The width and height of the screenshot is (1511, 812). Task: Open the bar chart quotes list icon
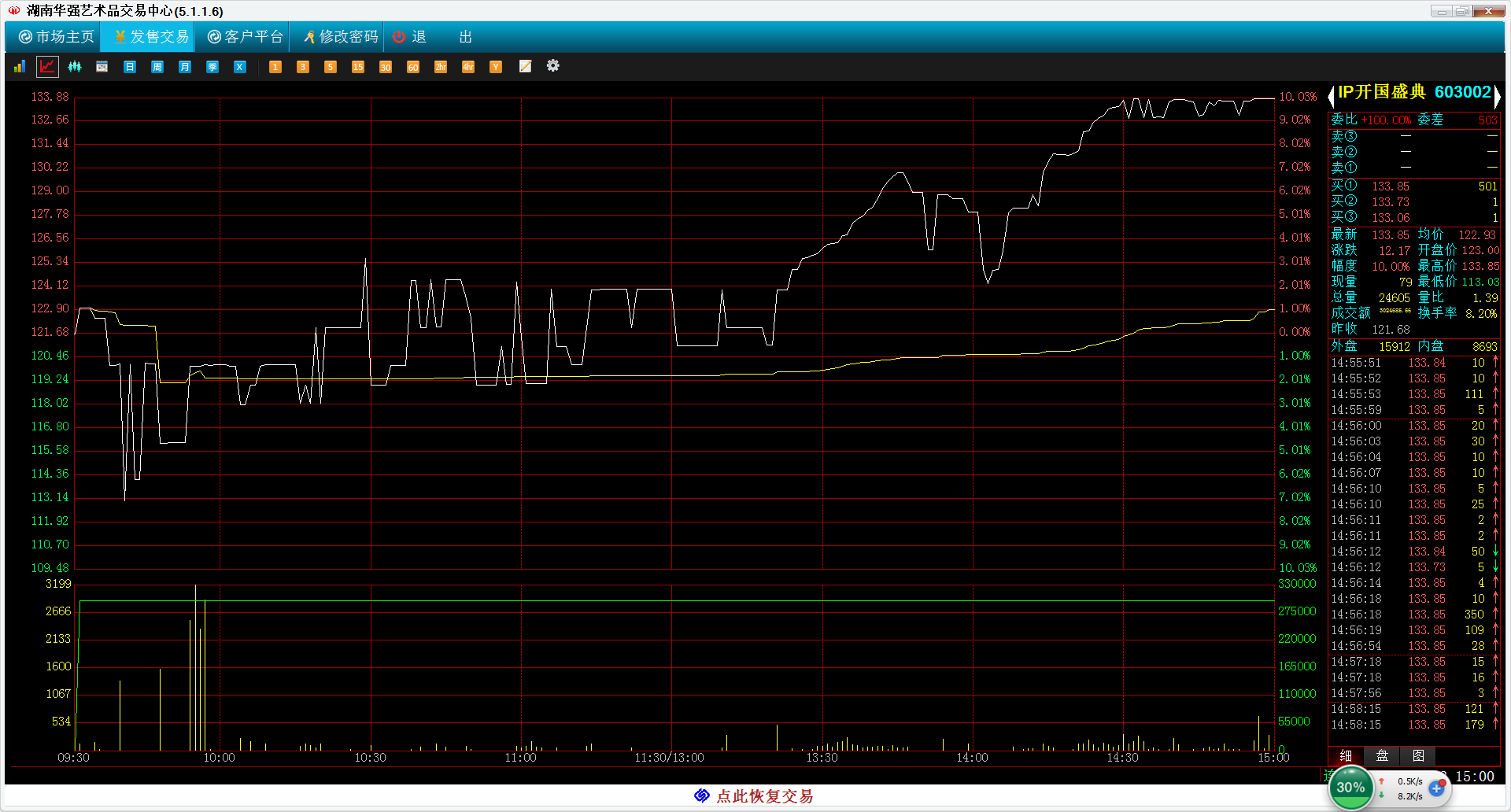coord(20,67)
